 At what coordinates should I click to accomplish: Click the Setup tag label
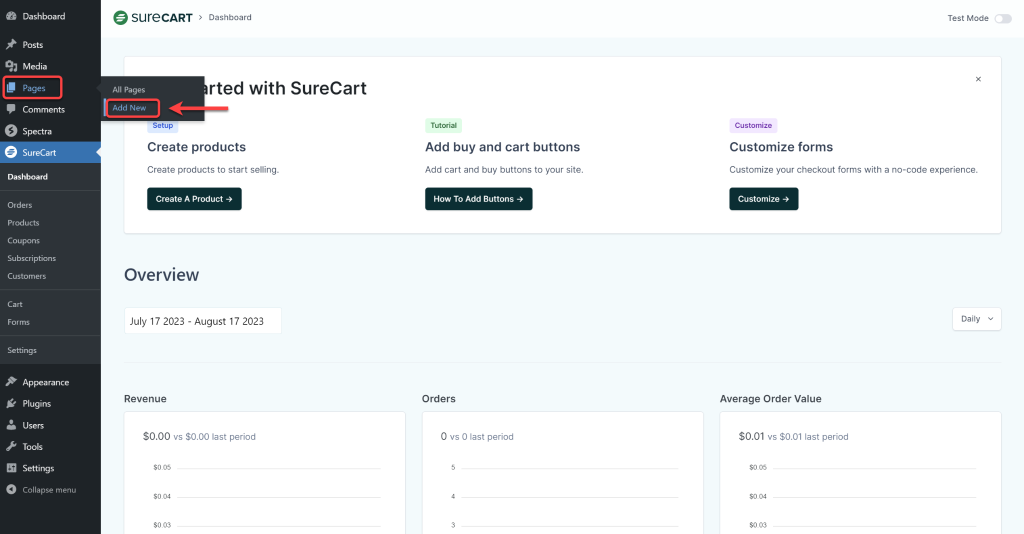163,125
